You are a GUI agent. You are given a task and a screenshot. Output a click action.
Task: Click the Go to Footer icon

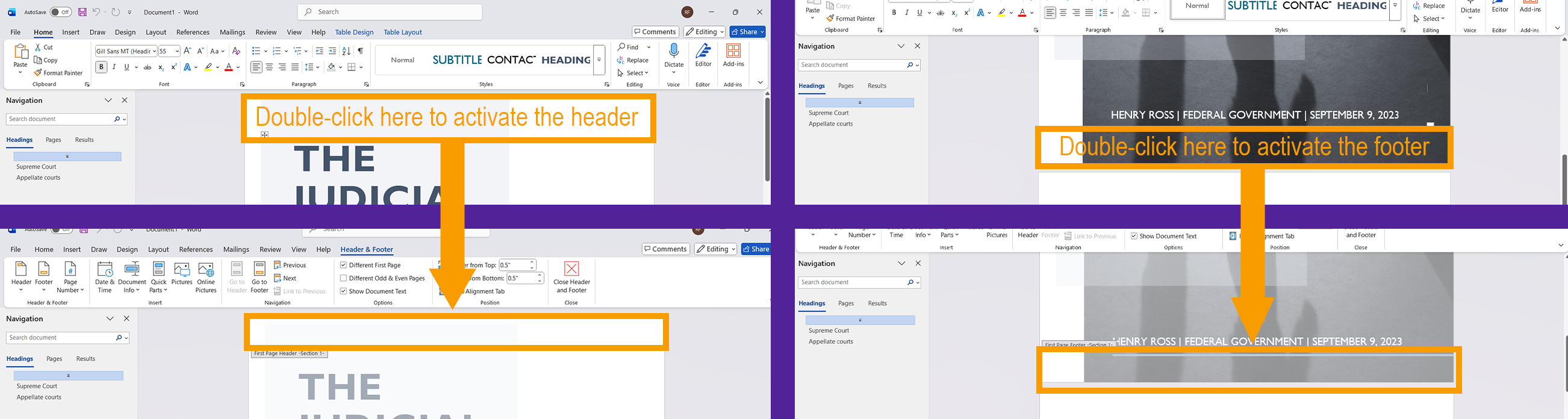pyautogui.click(x=260, y=278)
